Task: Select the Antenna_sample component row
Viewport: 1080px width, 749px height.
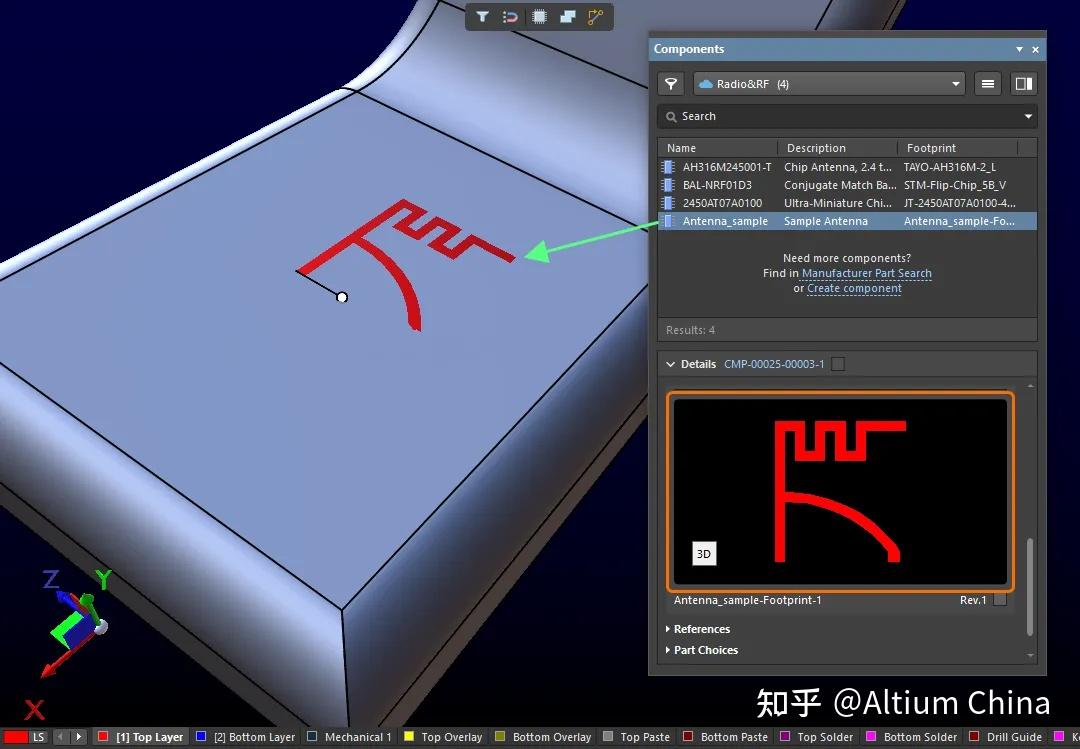Action: pos(847,220)
